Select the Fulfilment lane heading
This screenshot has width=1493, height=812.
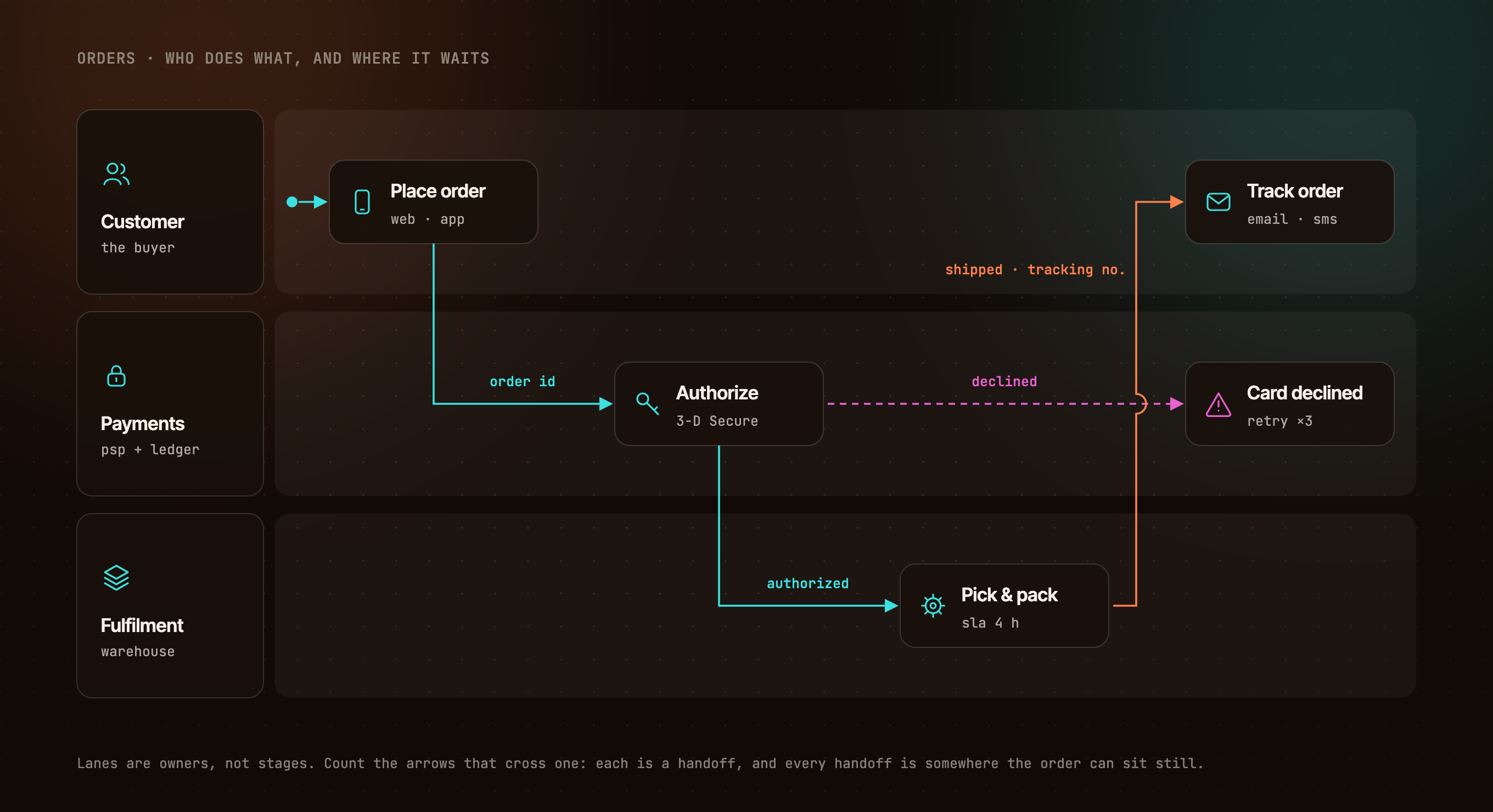(142, 625)
